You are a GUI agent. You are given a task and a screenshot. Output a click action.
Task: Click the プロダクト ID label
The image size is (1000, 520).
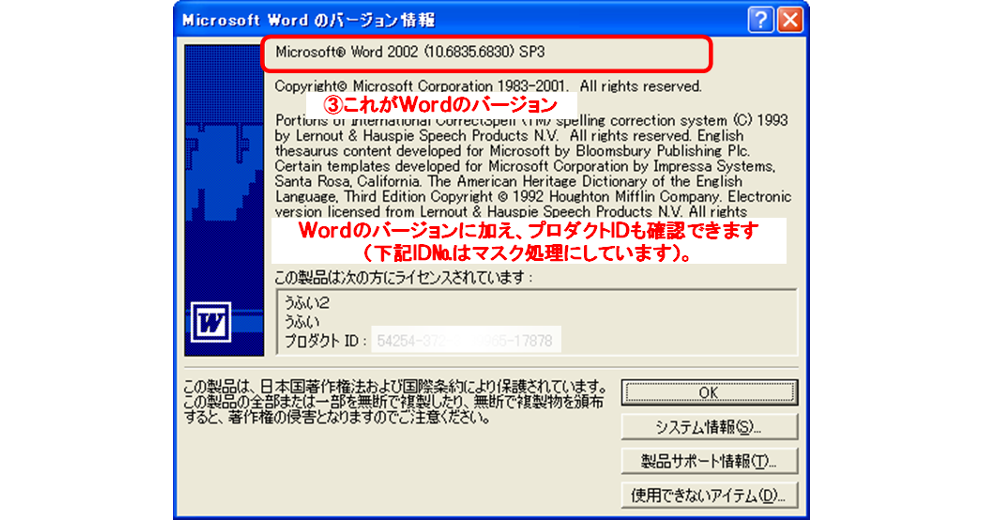pos(324,341)
